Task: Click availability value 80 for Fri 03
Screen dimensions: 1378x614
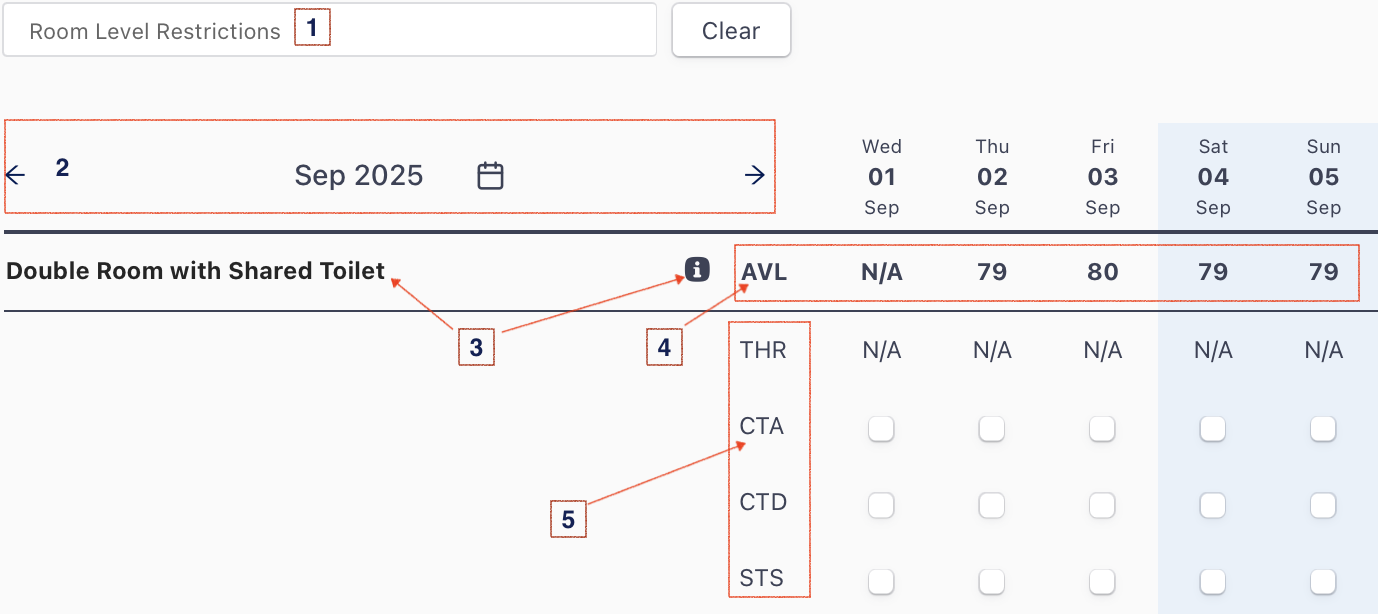Action: (1102, 272)
